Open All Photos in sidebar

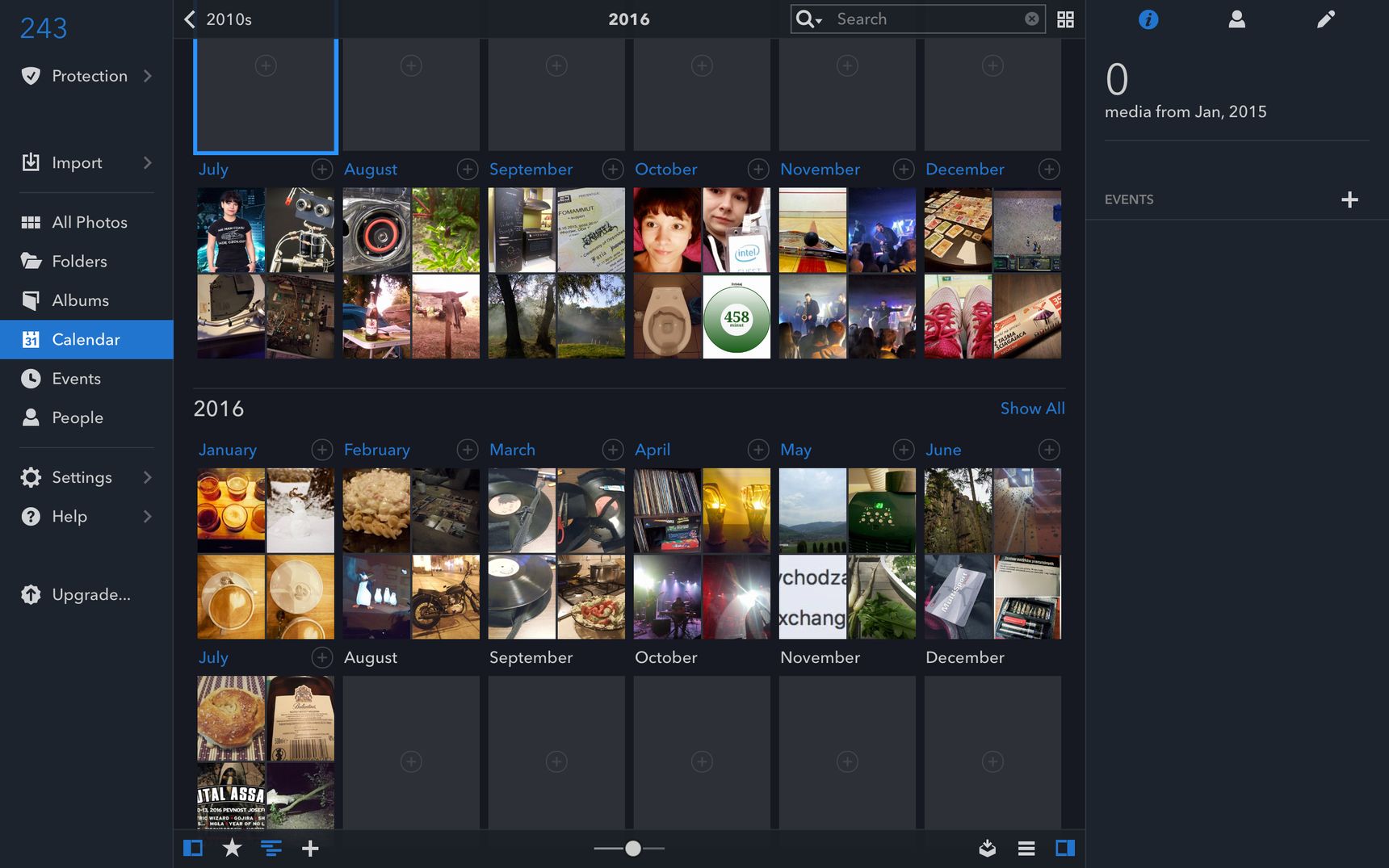tap(86, 222)
